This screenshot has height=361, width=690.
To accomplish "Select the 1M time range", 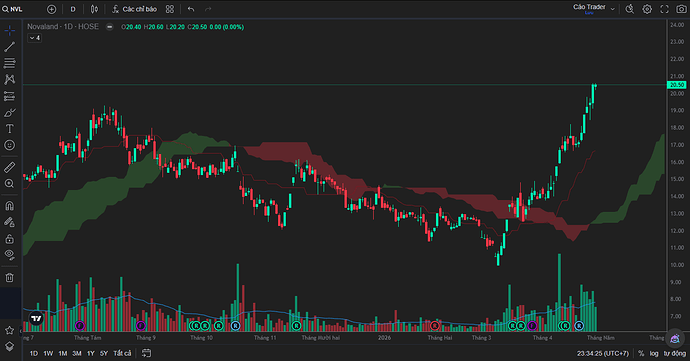I will tap(63, 353).
